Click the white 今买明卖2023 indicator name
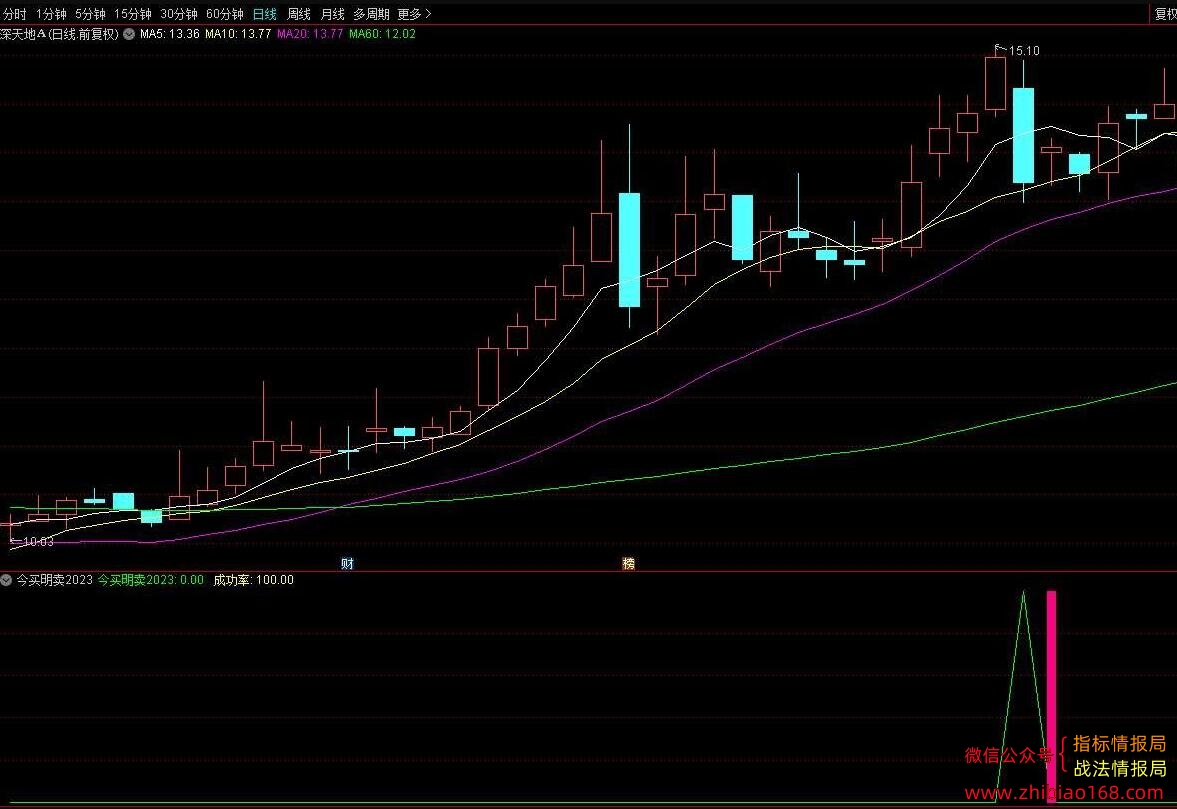Screen dimensions: 1177x809 [54, 580]
